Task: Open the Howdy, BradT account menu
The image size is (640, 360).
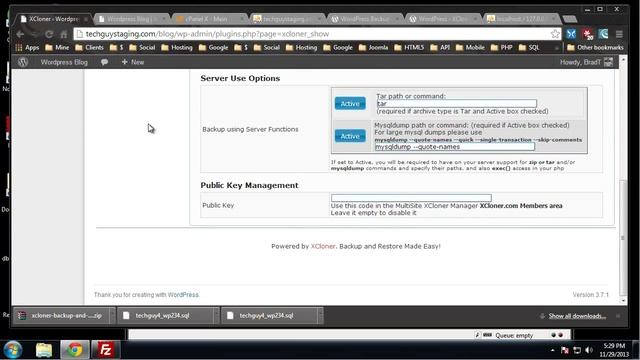Action: pos(586,62)
